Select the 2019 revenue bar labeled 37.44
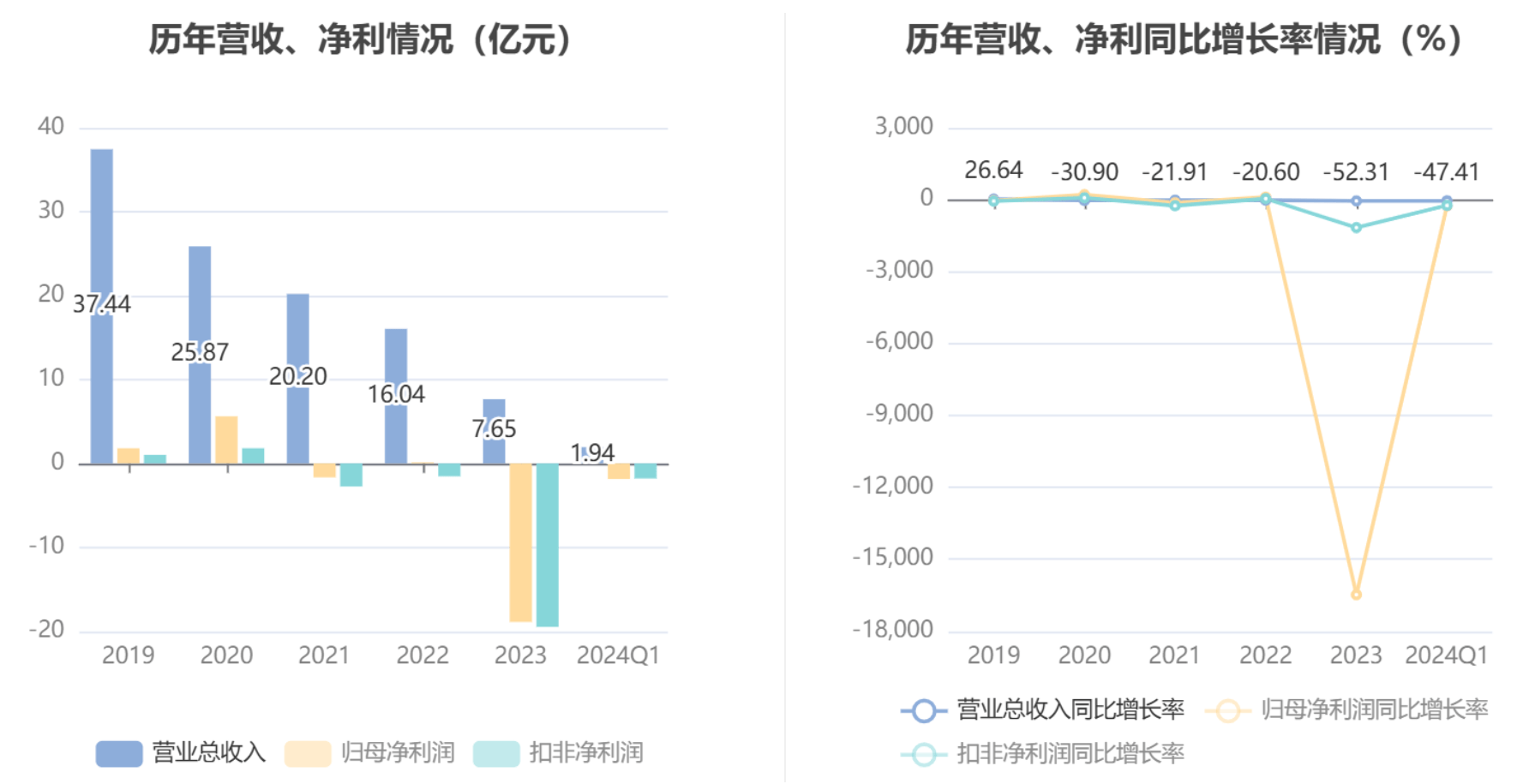Viewport: 1529px width, 784px height. 102,307
